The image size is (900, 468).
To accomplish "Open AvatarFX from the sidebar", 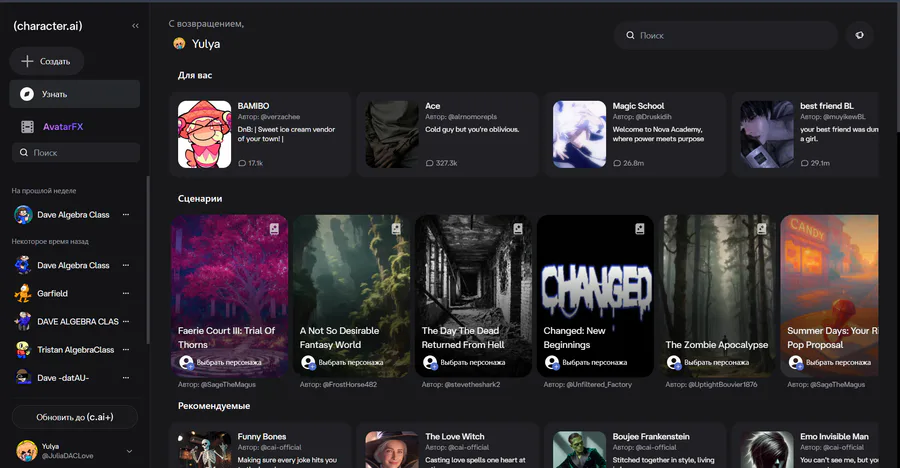I will tap(62, 127).
